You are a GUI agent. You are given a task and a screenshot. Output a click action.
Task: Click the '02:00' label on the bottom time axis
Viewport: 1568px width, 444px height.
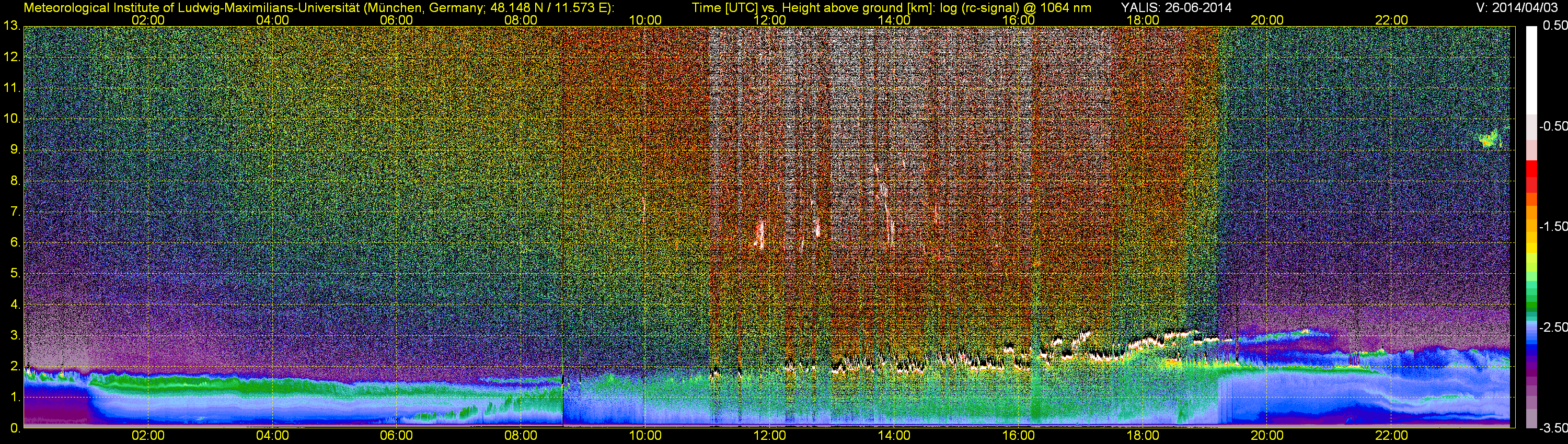(148, 436)
